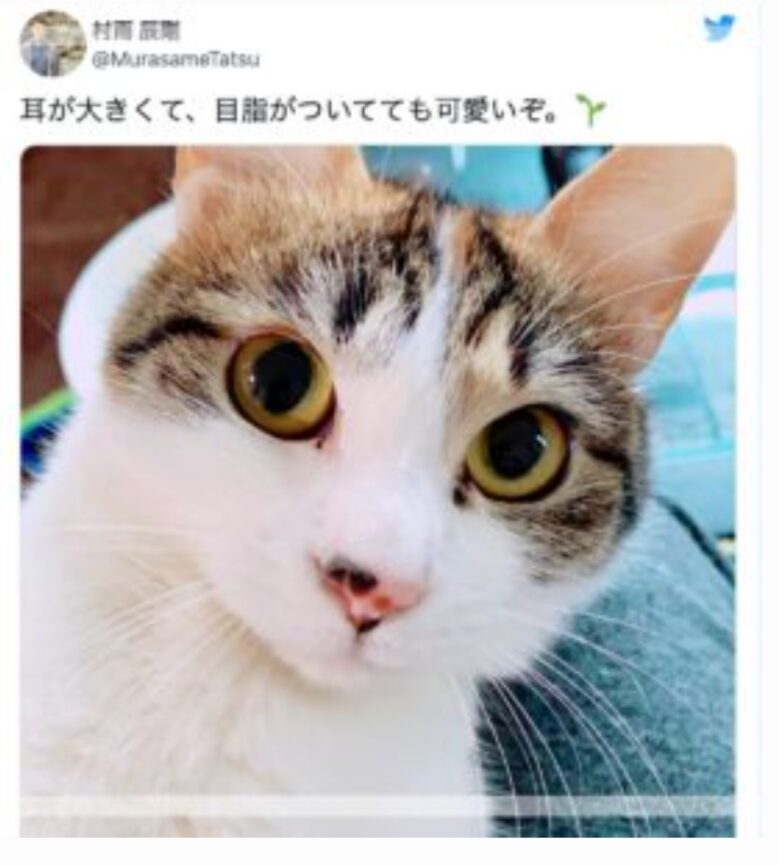
Task: Open the embedded cat photo
Action: pos(378,491)
